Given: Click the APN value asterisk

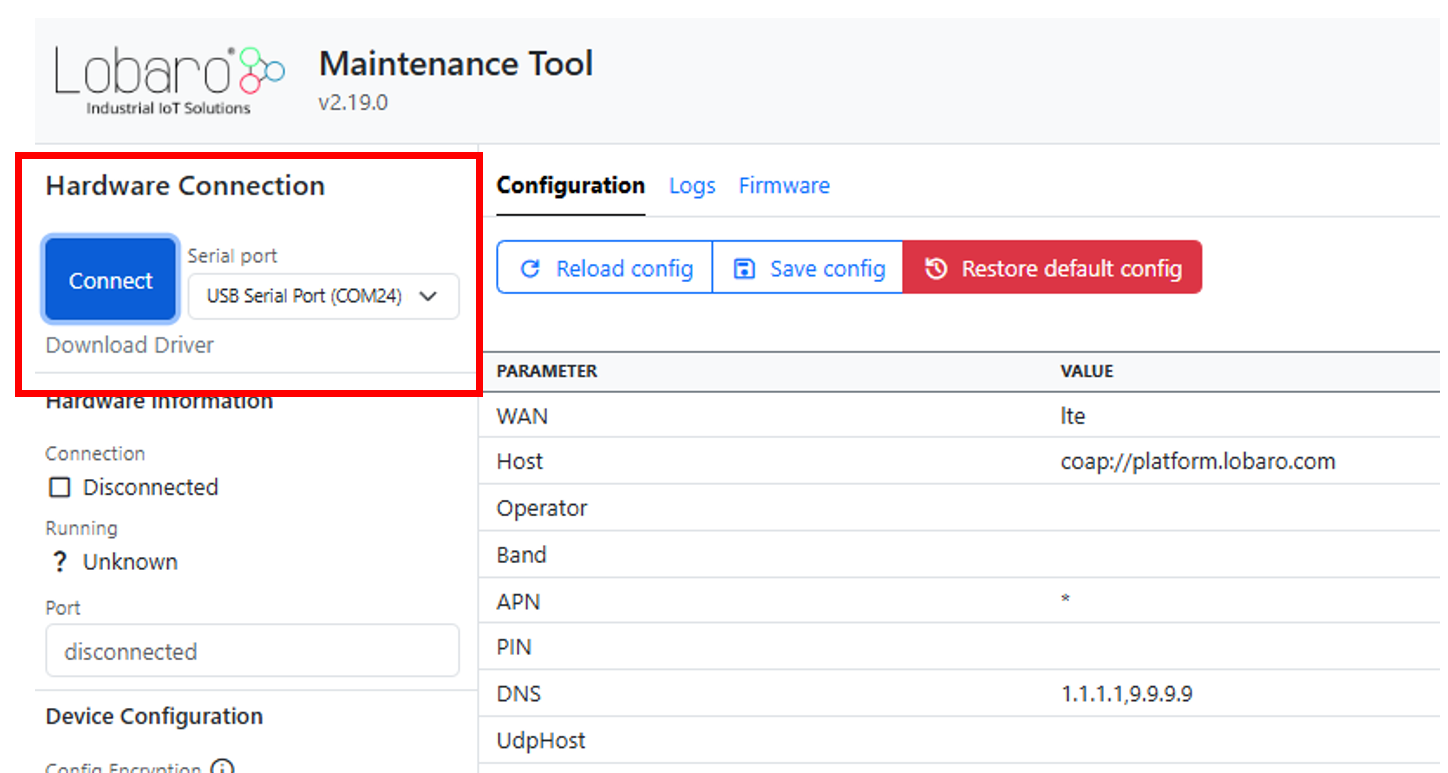Looking at the screenshot, I should point(1066,601).
